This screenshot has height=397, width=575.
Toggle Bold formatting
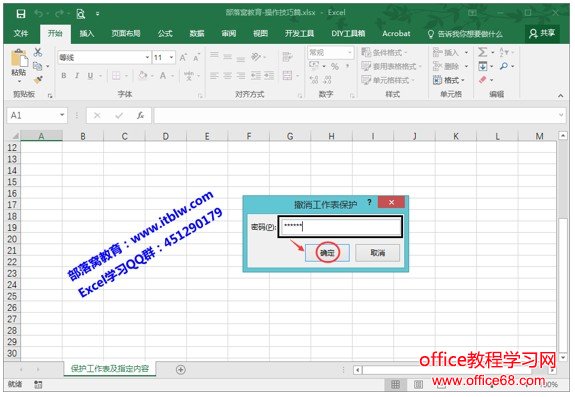click(64, 76)
